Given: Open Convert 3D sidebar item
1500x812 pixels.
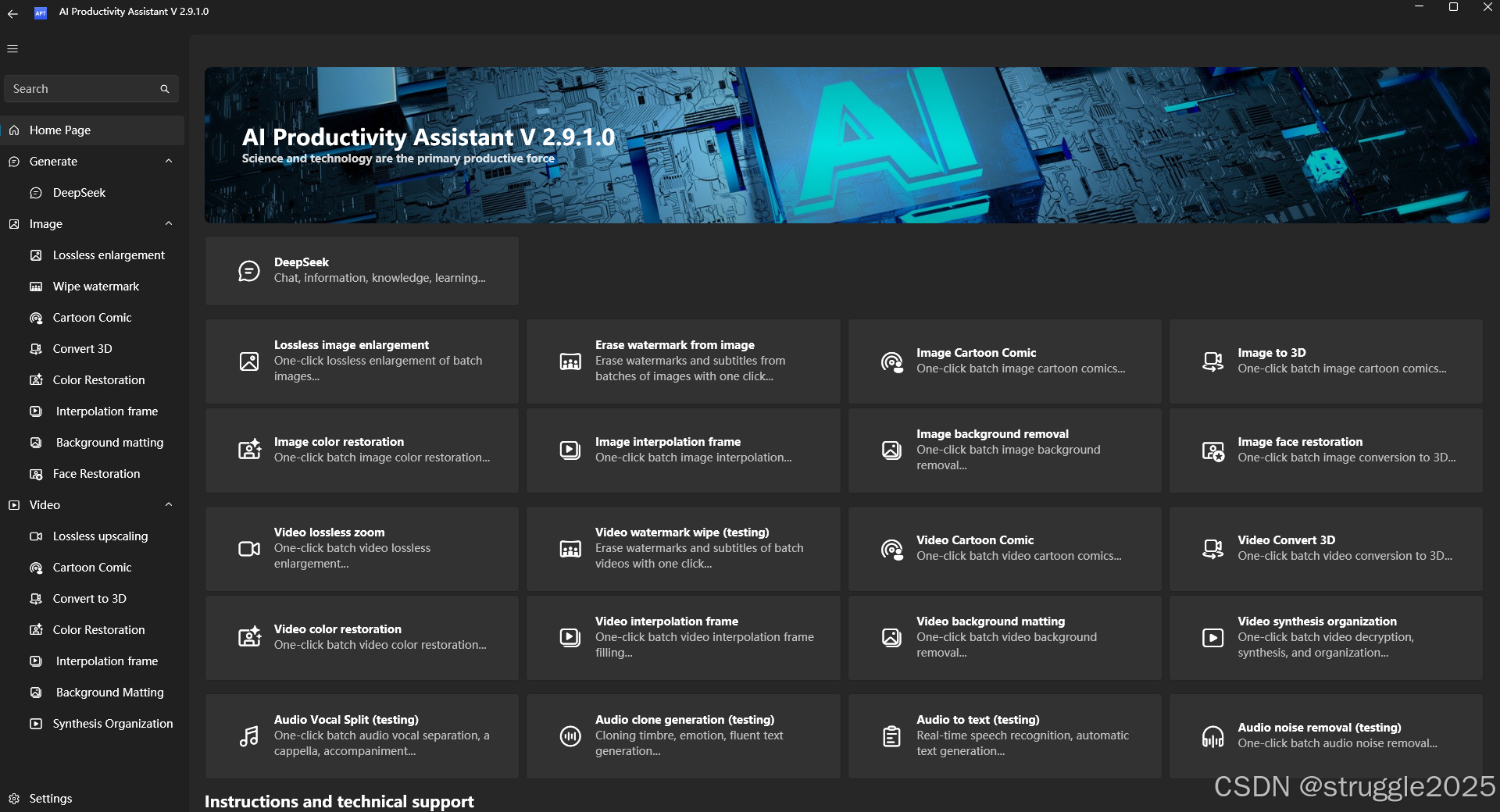Looking at the screenshot, I should (92, 349).
